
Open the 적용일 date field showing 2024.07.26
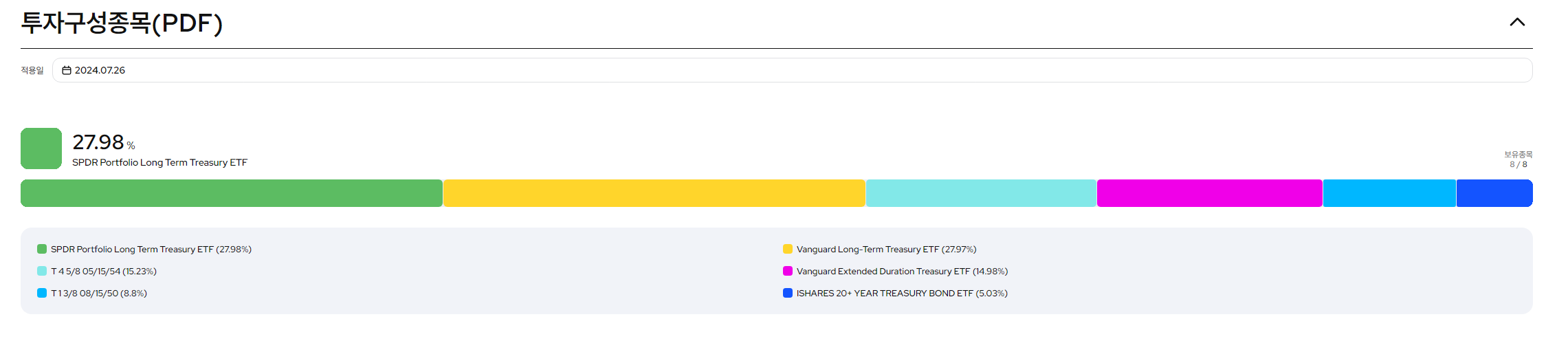tap(792, 70)
